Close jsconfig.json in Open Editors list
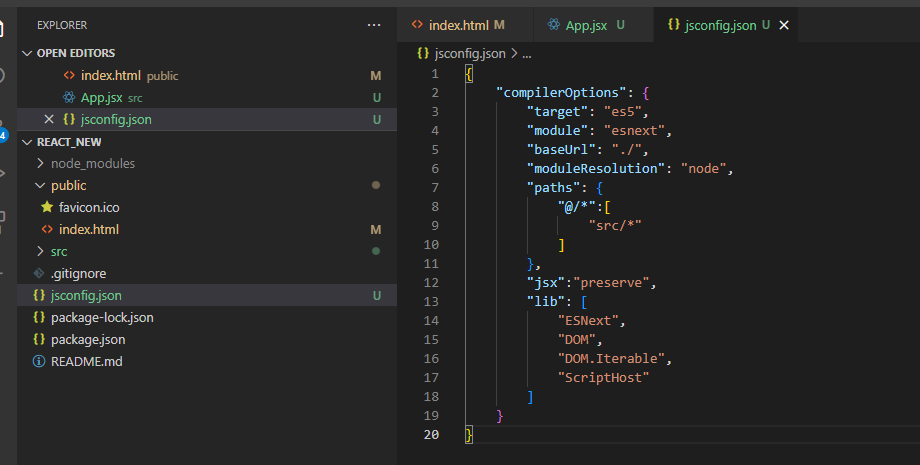This screenshot has width=920, height=465. pyautogui.click(x=49, y=119)
